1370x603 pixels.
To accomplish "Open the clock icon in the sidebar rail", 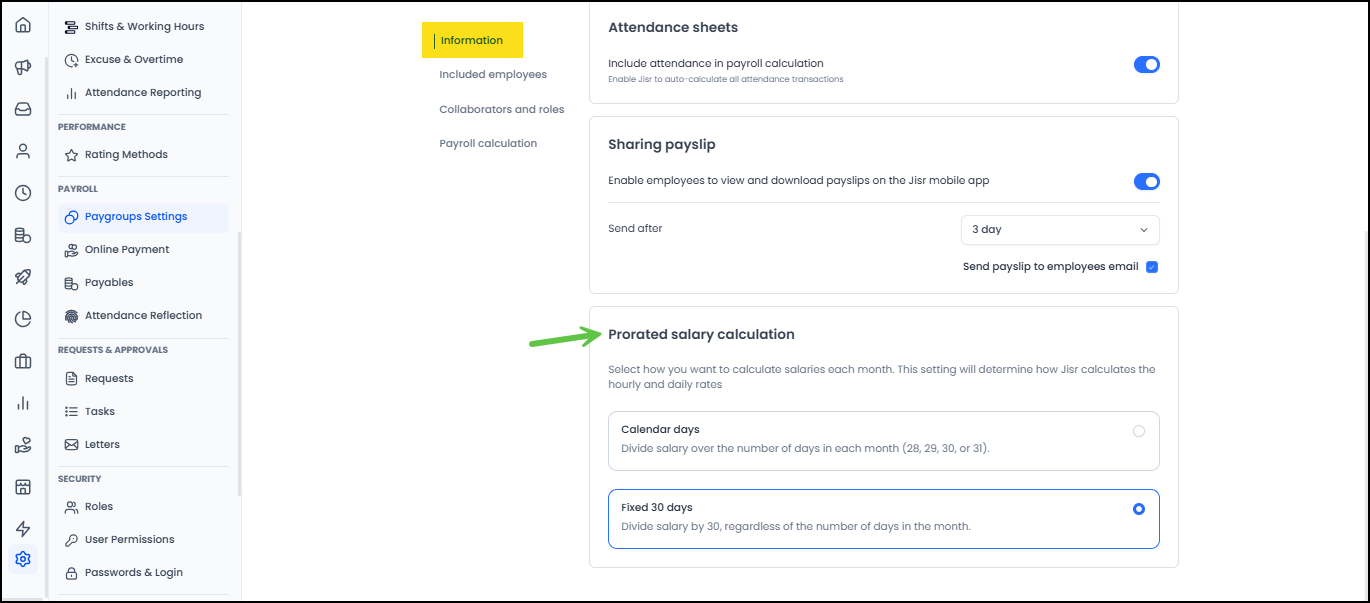I will (23, 192).
